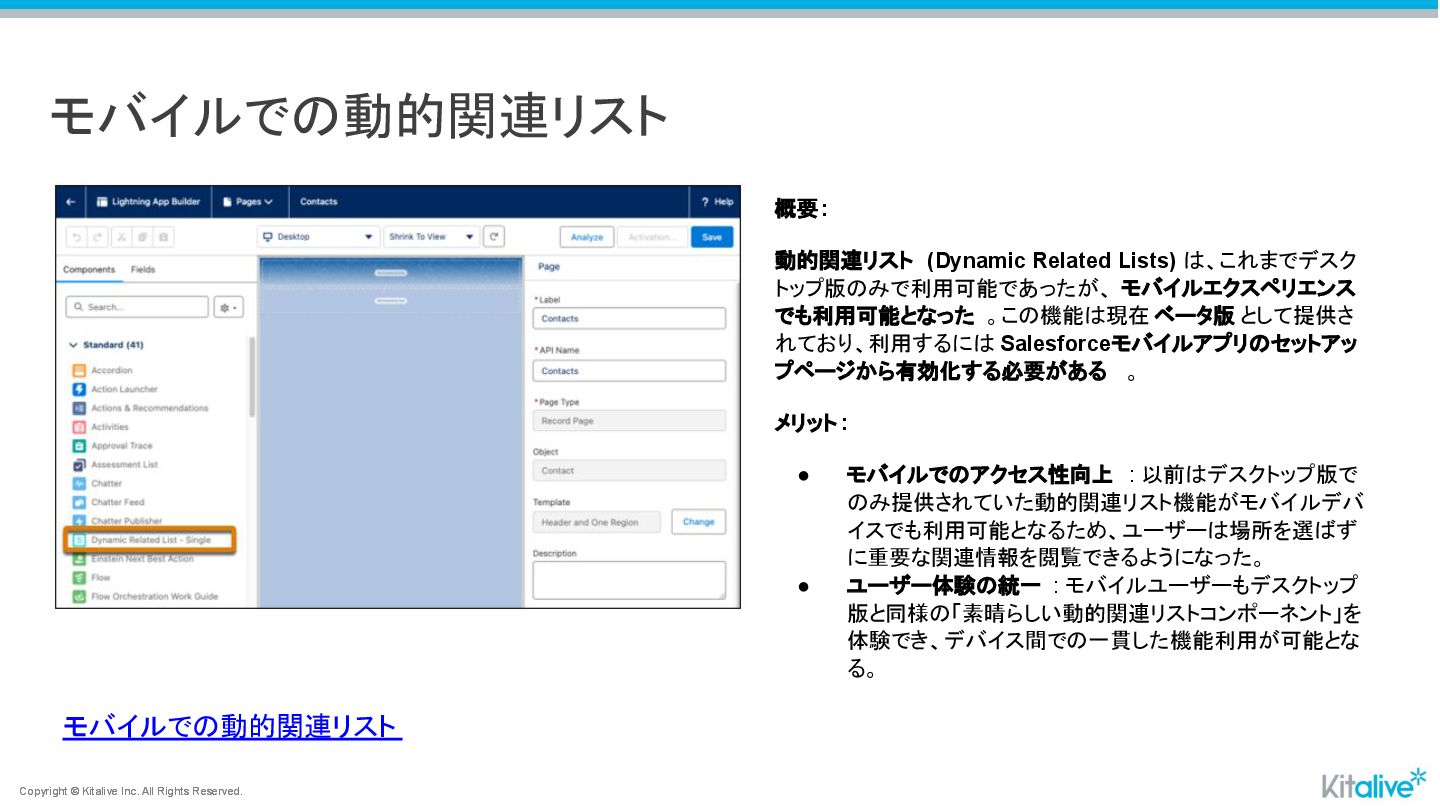Select the Activities component icon
1440x810 pixels.
coord(79,427)
